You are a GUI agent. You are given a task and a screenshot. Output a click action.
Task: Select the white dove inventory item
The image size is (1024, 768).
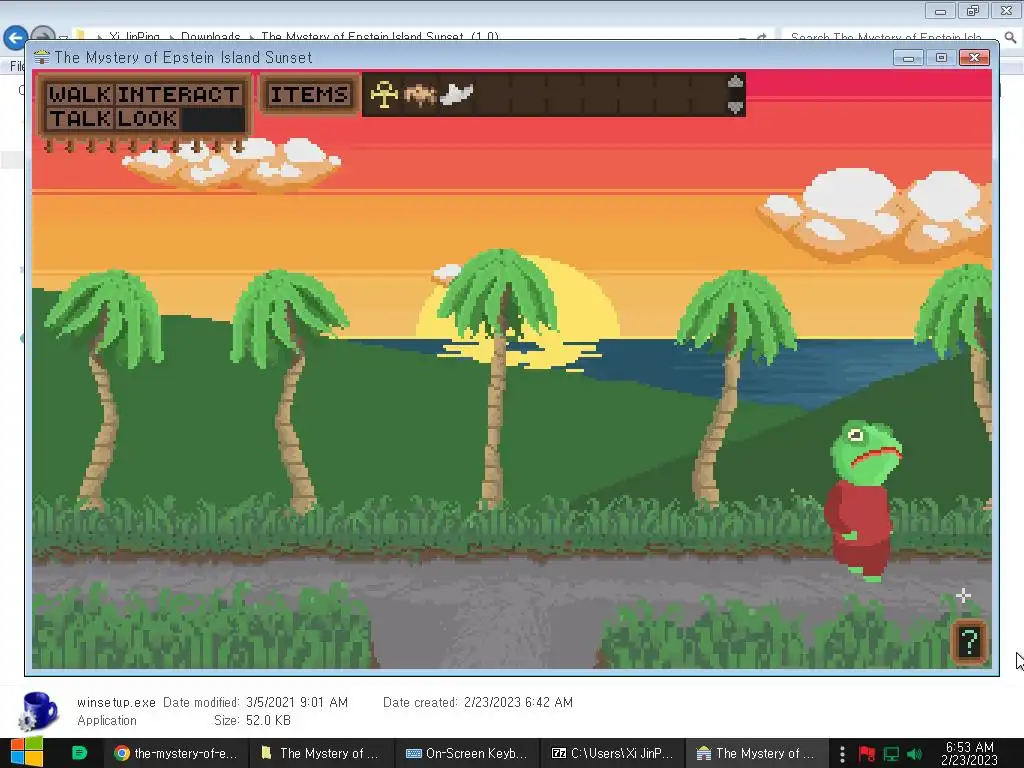456,95
